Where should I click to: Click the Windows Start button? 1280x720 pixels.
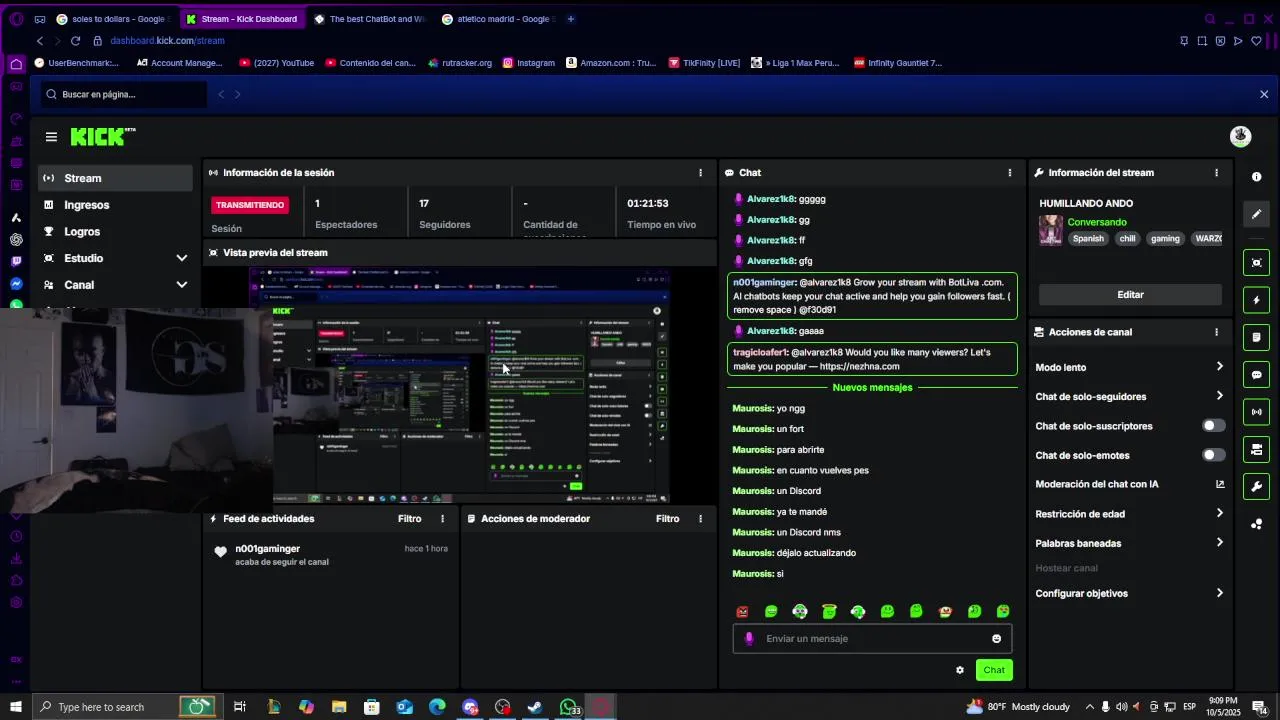coord(16,707)
